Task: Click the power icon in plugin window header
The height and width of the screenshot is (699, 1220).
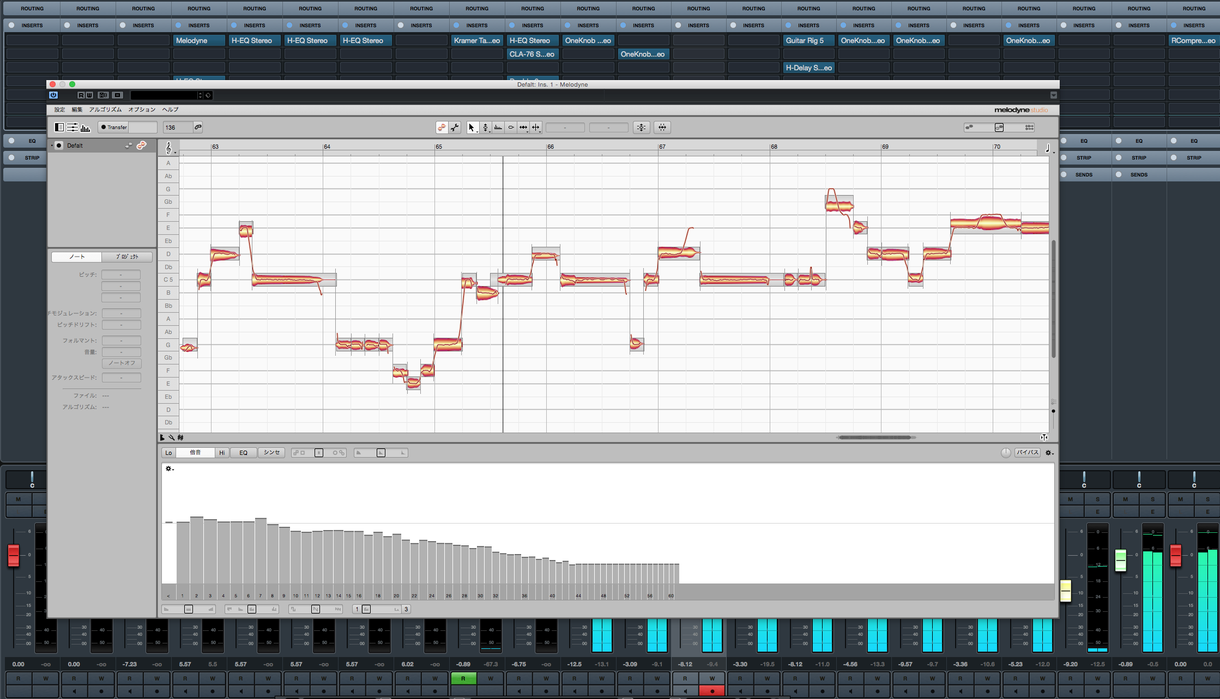Action: coord(54,95)
